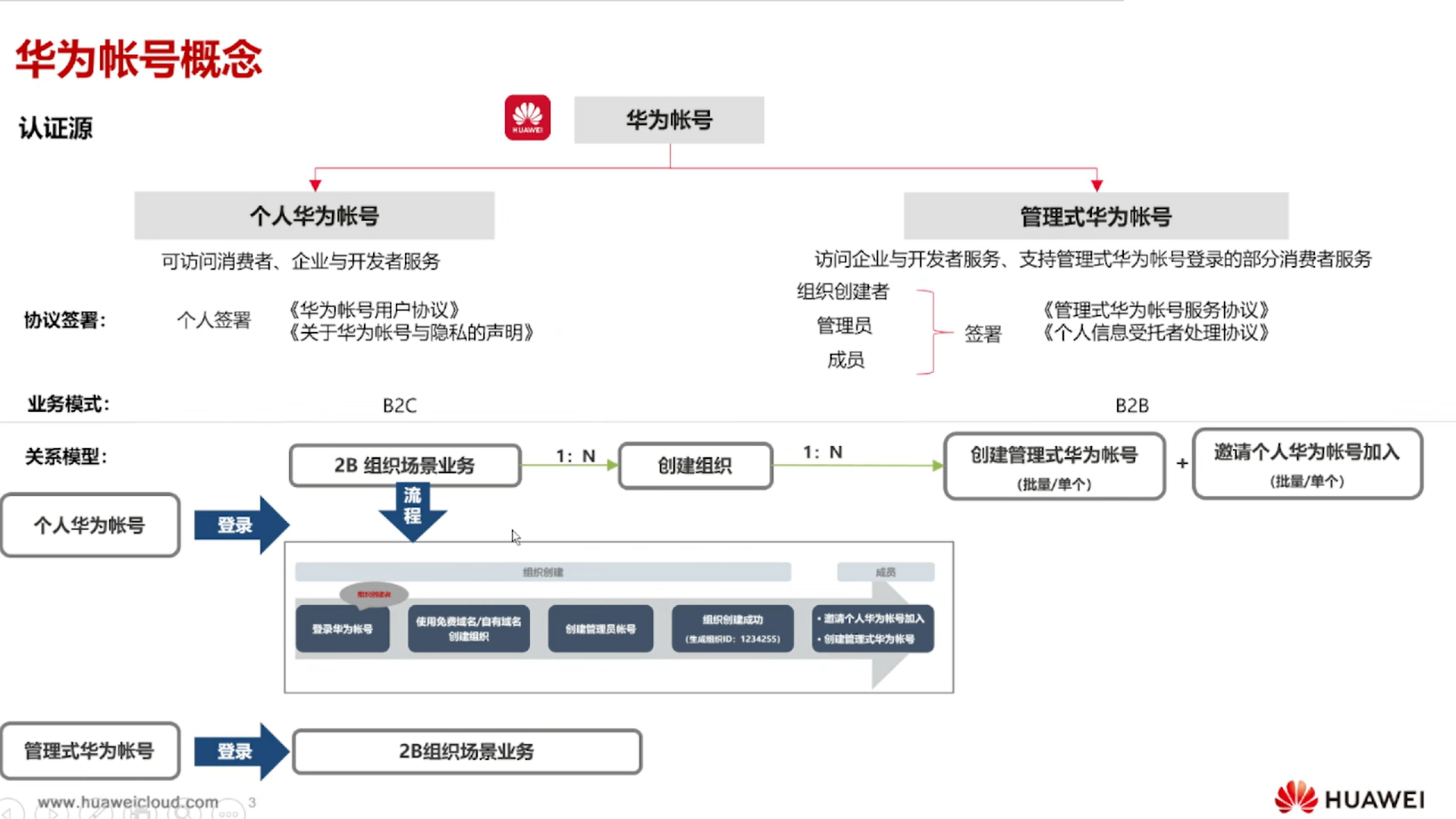Click the 邀请个人华为帐号加入 box

[x=1307, y=463]
